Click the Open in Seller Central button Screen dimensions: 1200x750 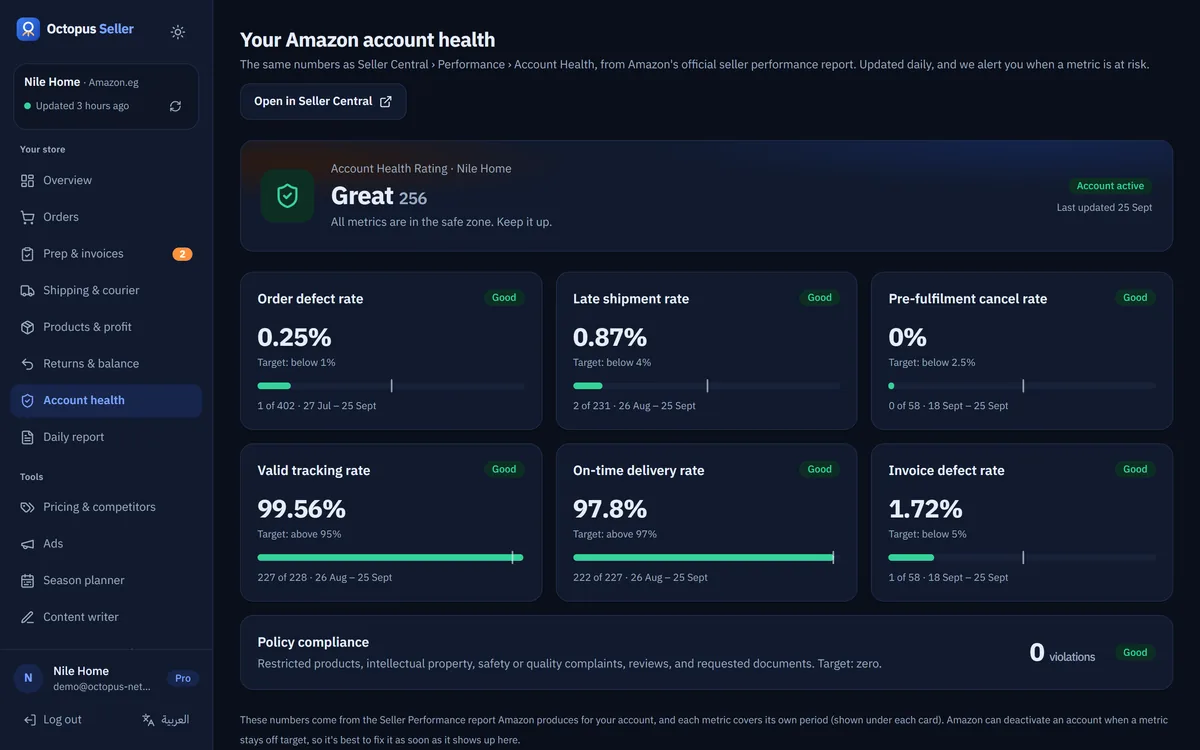(x=323, y=102)
